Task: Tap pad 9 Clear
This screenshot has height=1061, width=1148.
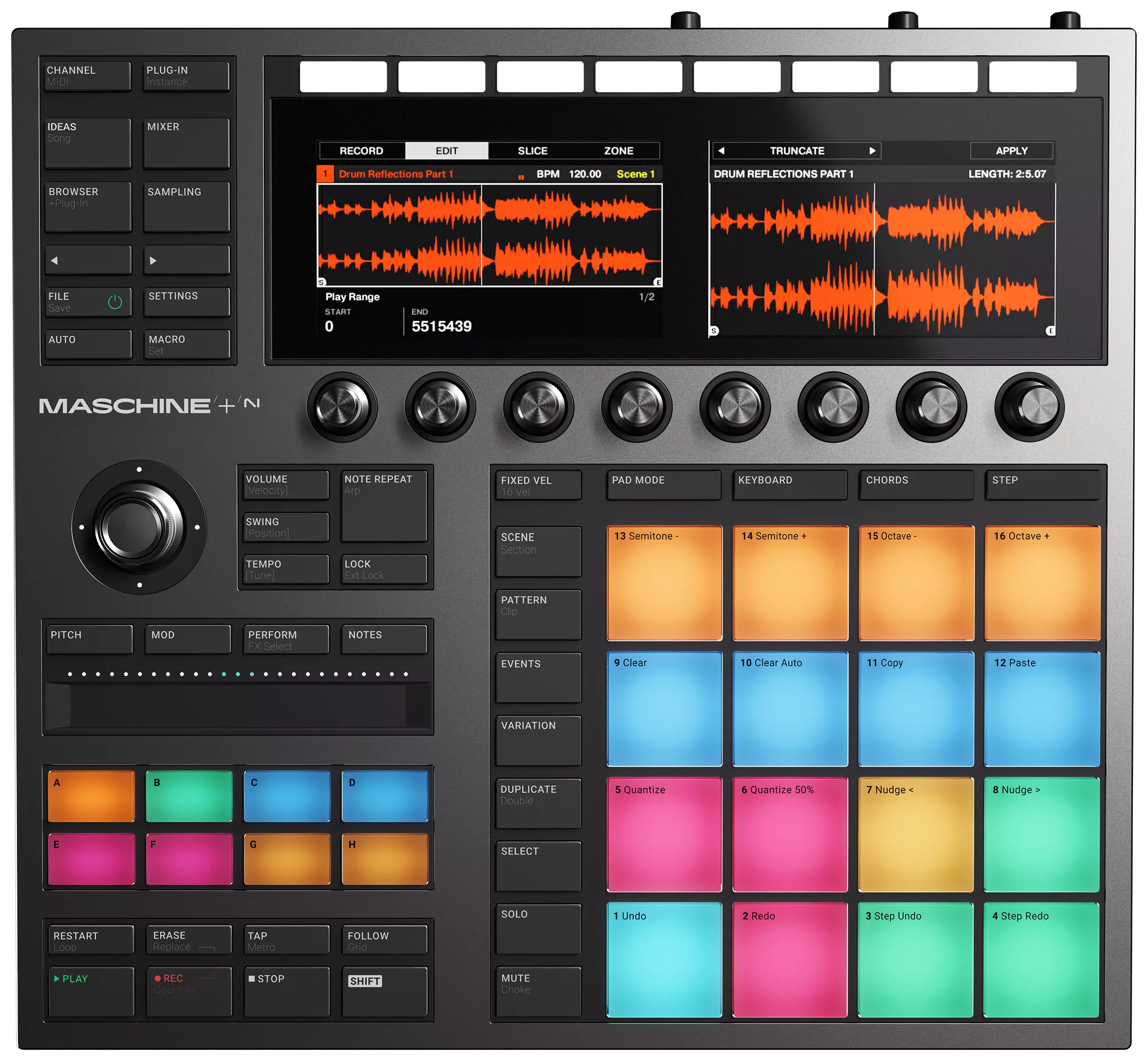Action: click(x=664, y=709)
